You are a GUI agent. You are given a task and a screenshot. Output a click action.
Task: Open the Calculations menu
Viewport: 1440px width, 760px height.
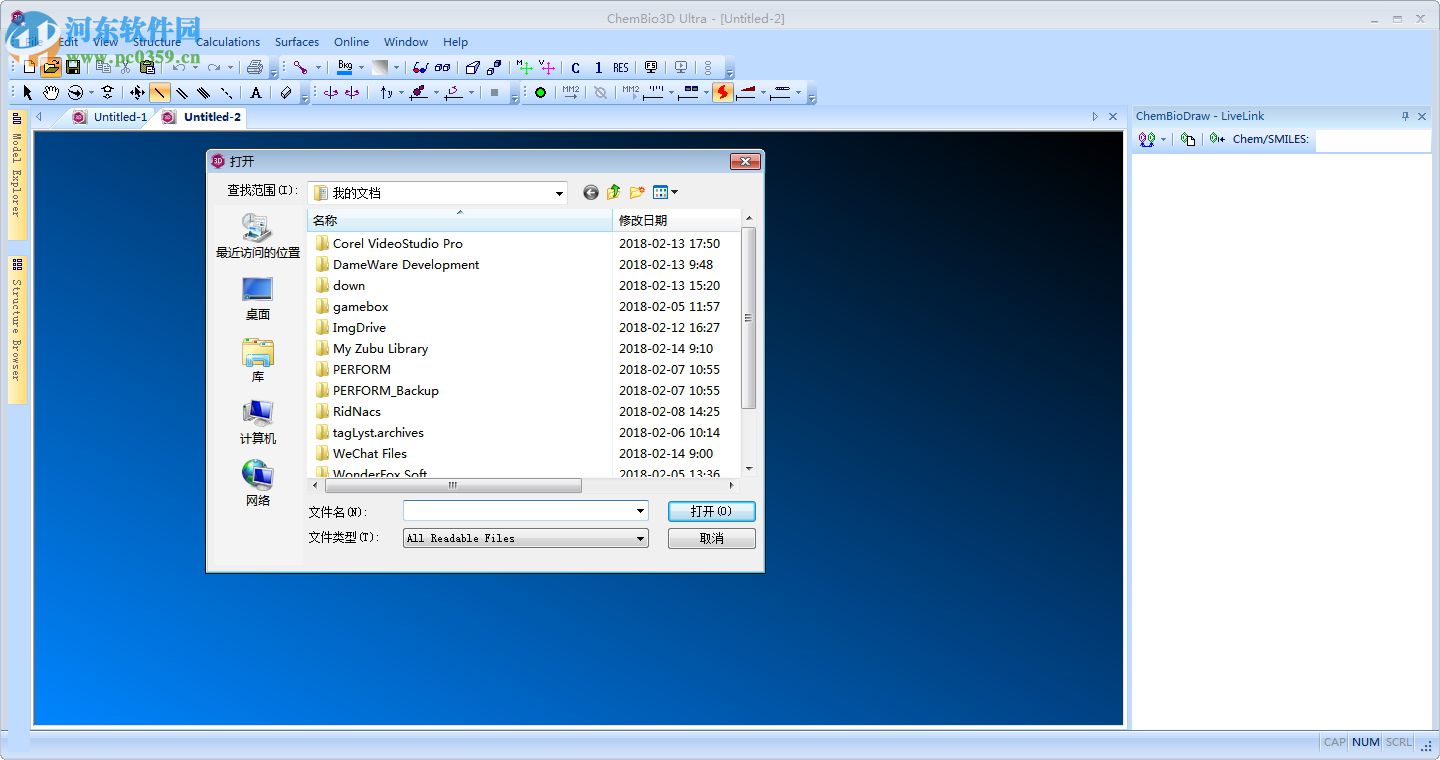pos(228,42)
